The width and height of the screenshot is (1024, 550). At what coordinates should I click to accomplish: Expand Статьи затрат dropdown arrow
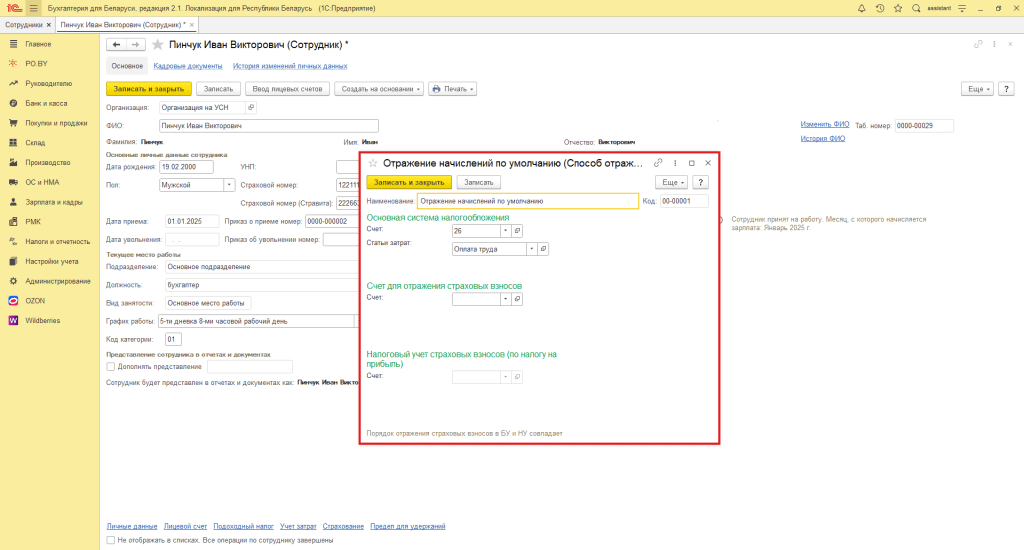tap(532, 249)
